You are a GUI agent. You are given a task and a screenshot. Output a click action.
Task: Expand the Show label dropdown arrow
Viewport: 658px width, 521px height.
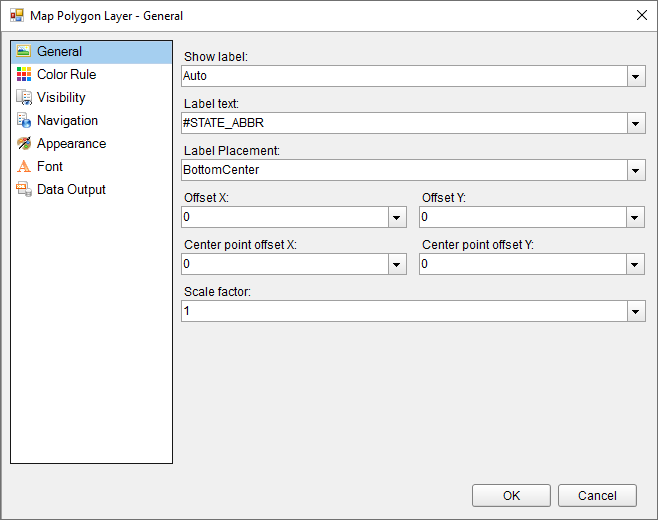coord(636,76)
